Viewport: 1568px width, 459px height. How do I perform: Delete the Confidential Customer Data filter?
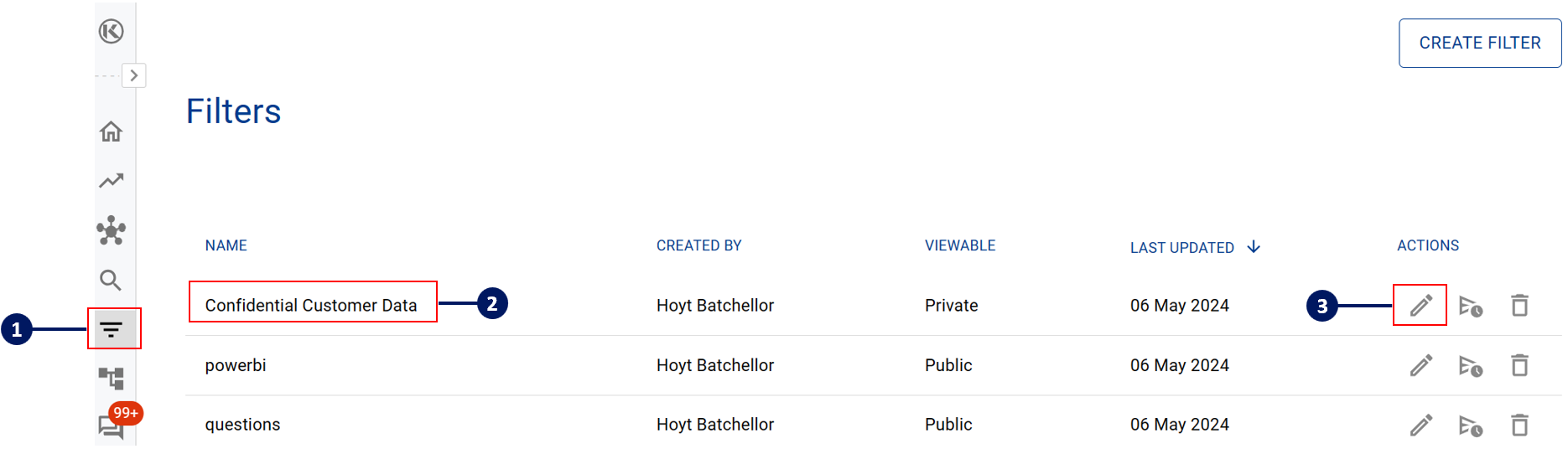1519,306
